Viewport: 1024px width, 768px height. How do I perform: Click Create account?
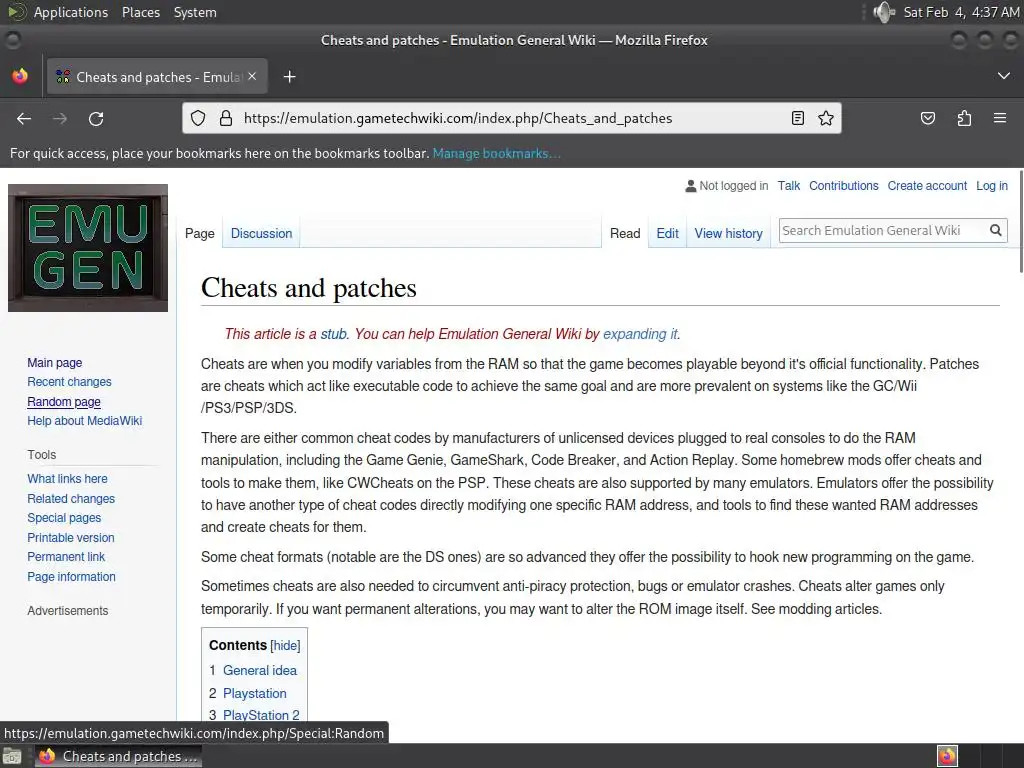click(x=927, y=185)
